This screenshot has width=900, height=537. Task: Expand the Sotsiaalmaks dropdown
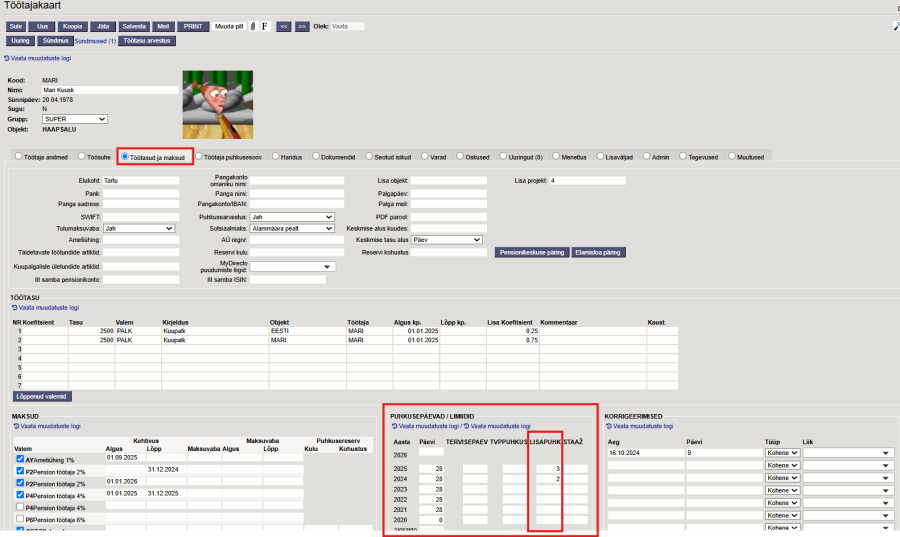(291, 228)
